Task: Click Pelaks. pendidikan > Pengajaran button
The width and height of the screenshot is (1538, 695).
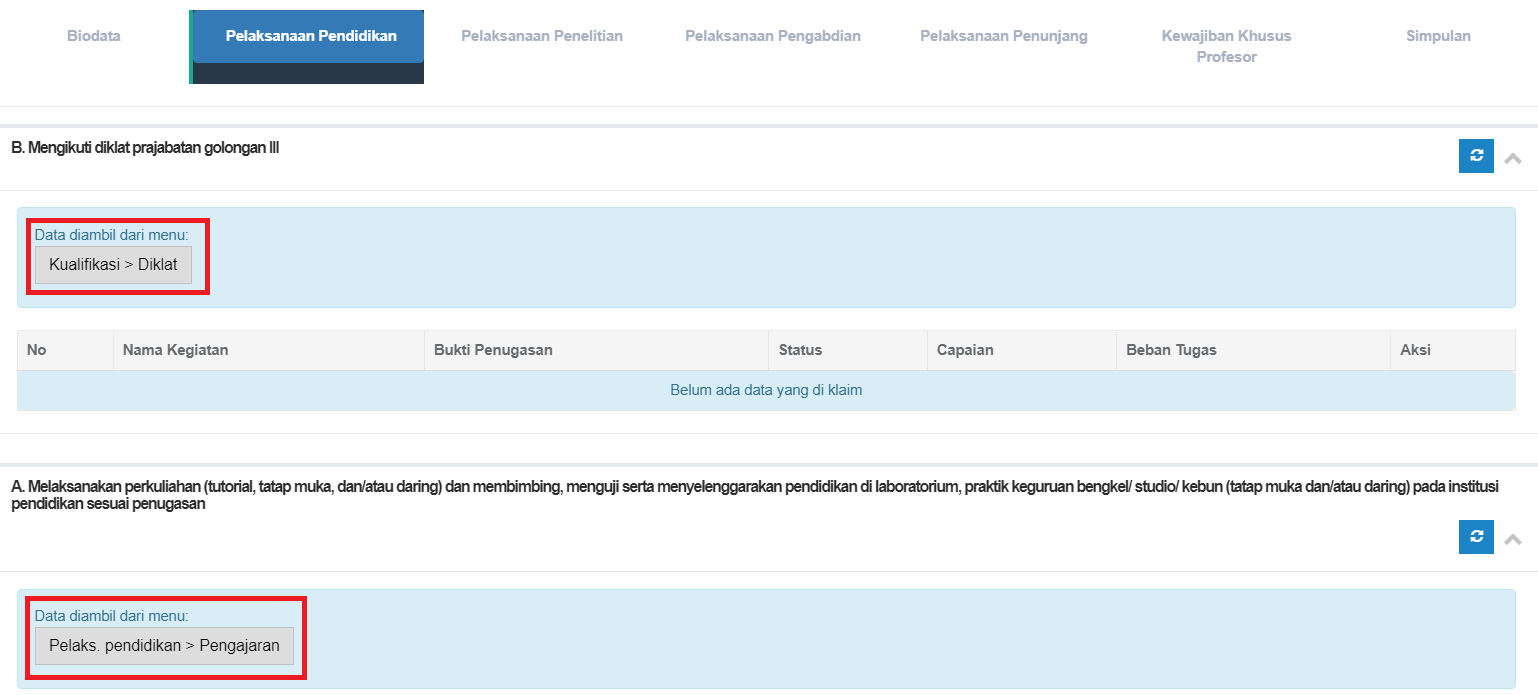Action: coord(164,646)
